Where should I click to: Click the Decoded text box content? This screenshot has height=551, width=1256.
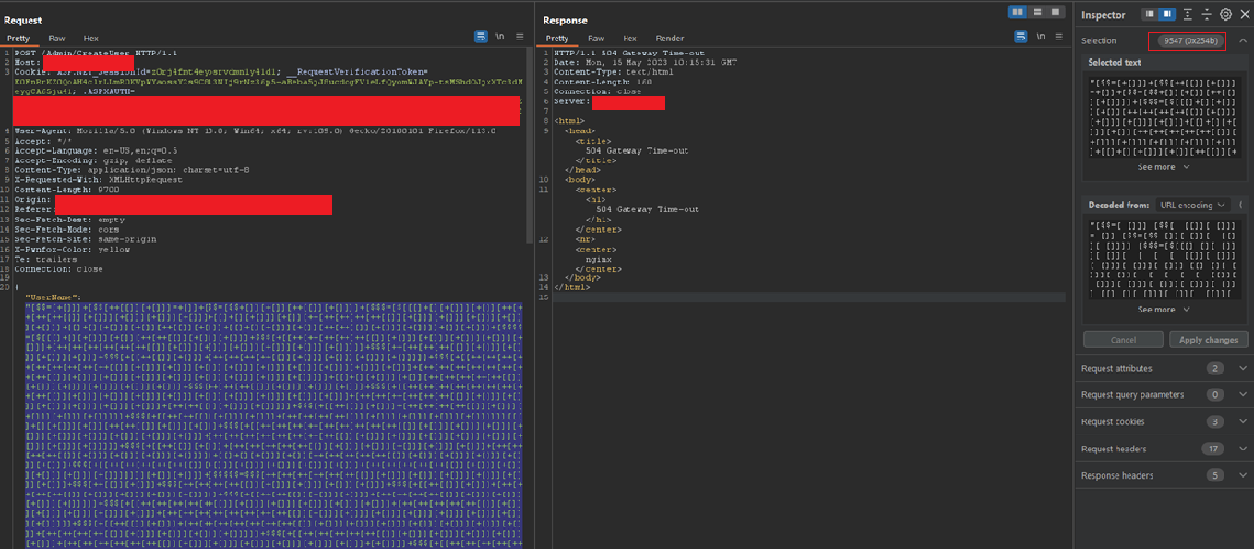(1164, 258)
